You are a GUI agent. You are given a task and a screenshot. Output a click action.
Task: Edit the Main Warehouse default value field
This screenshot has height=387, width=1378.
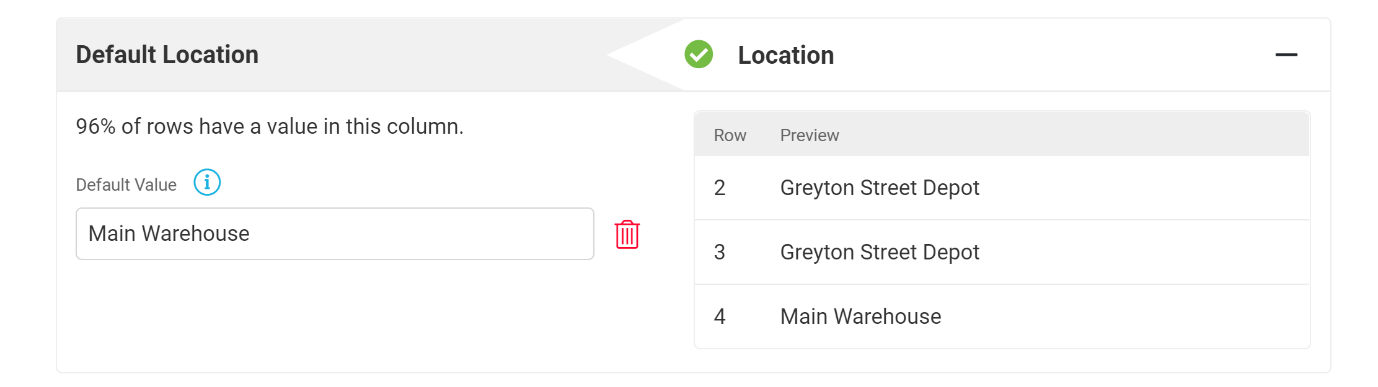[335, 234]
